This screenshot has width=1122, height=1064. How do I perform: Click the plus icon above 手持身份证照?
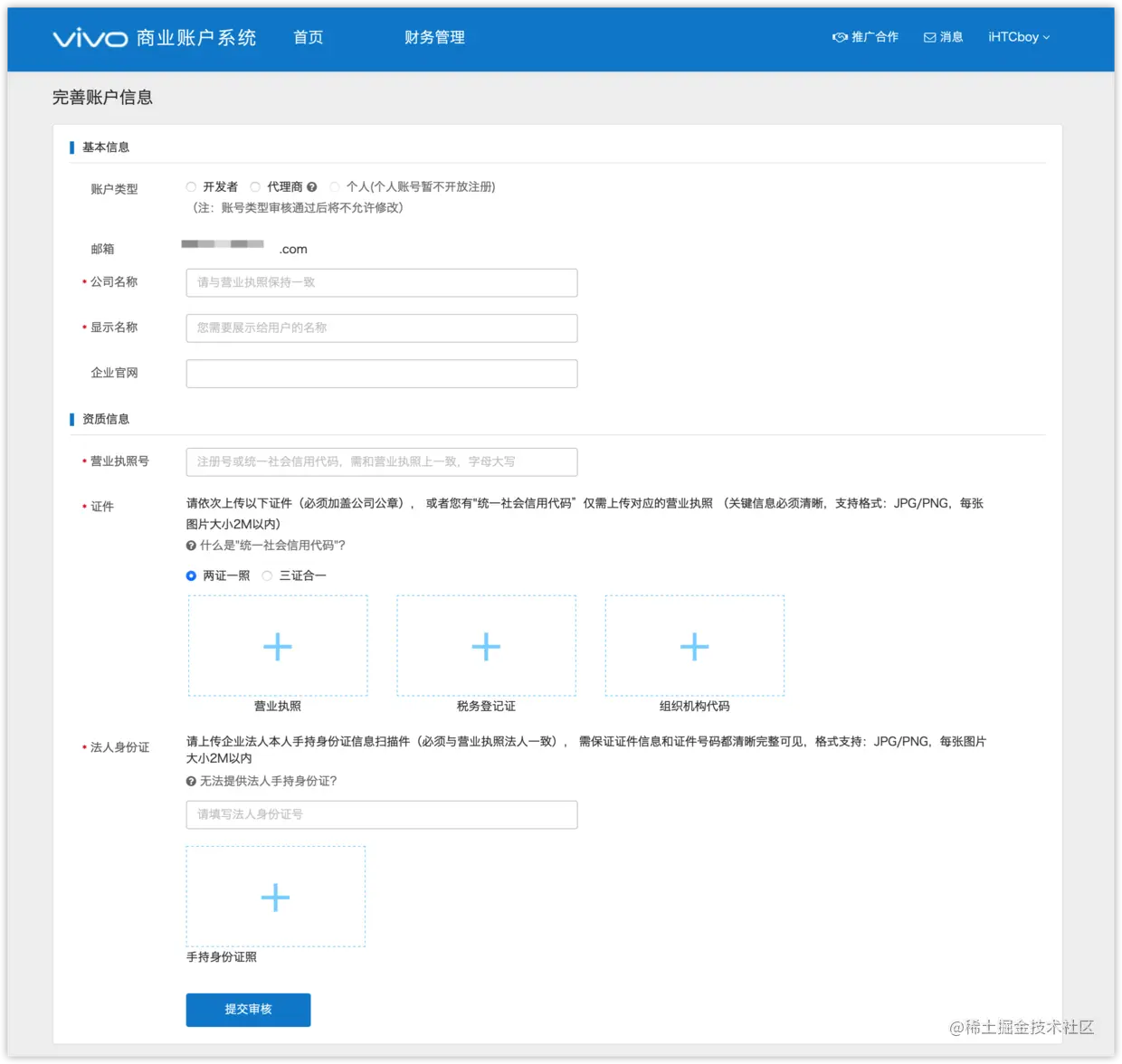coord(275,897)
